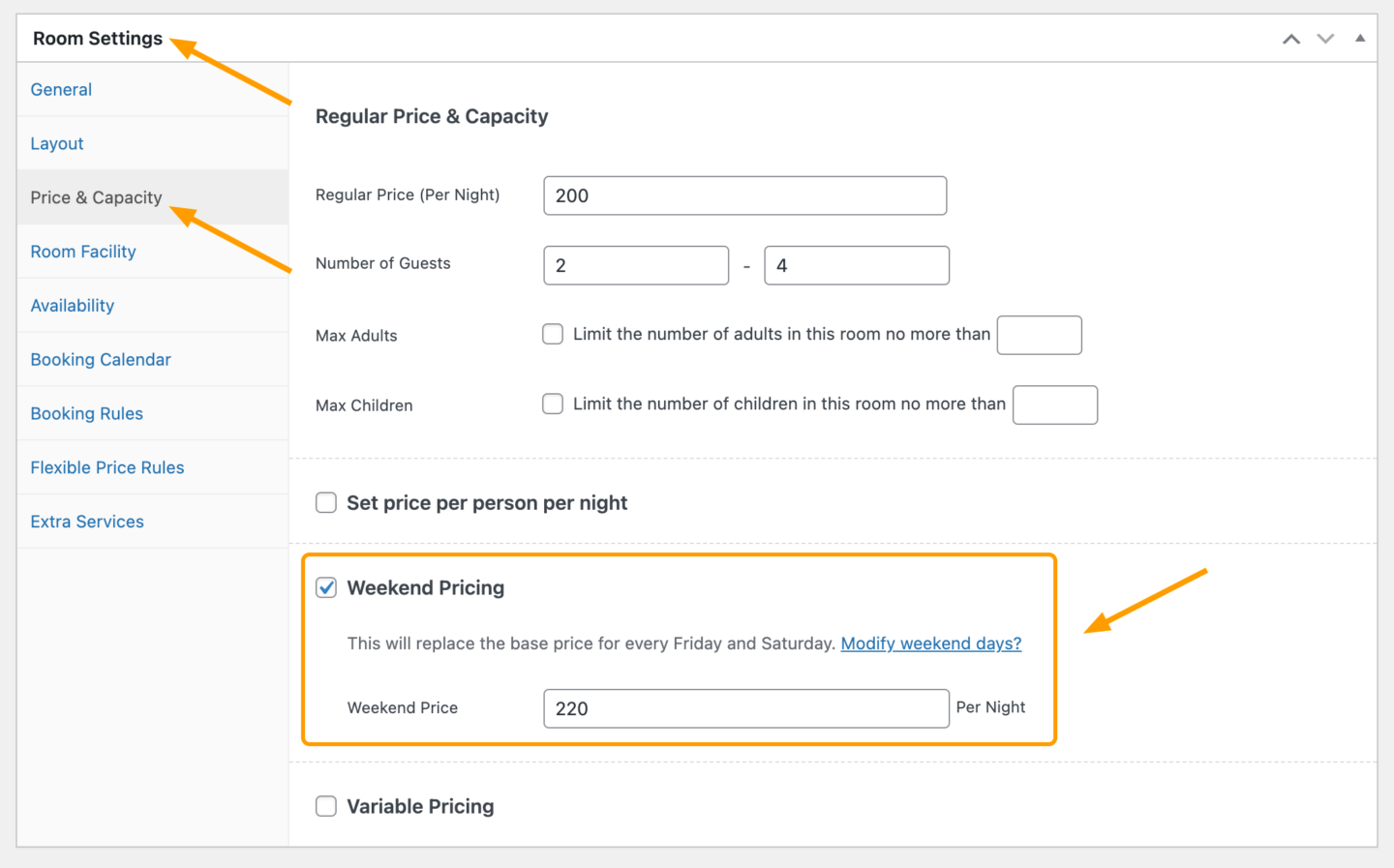Enable the Max Children limit
The image size is (1394, 868).
pyautogui.click(x=552, y=404)
